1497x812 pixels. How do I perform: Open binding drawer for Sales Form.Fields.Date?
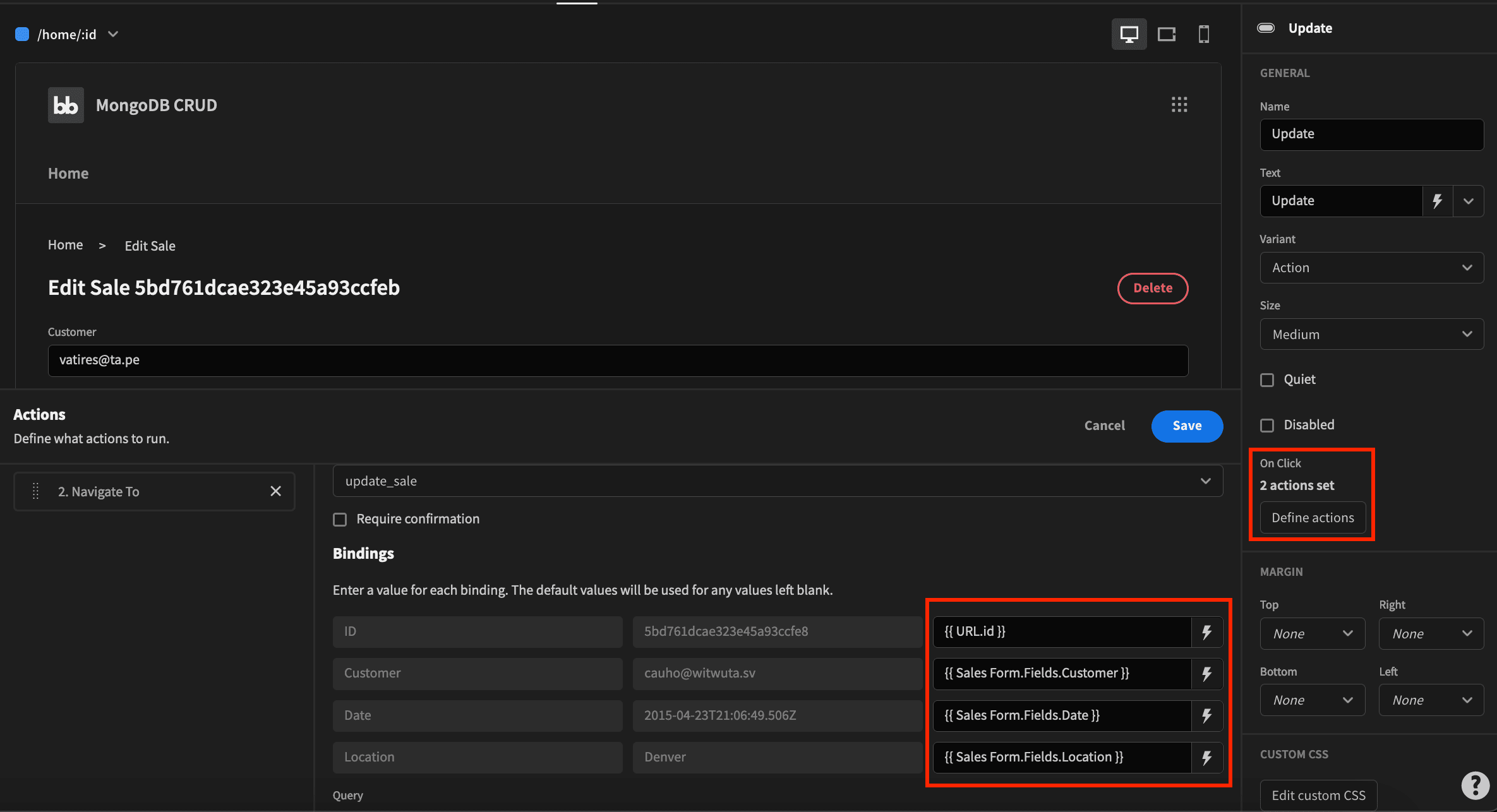tap(1206, 716)
